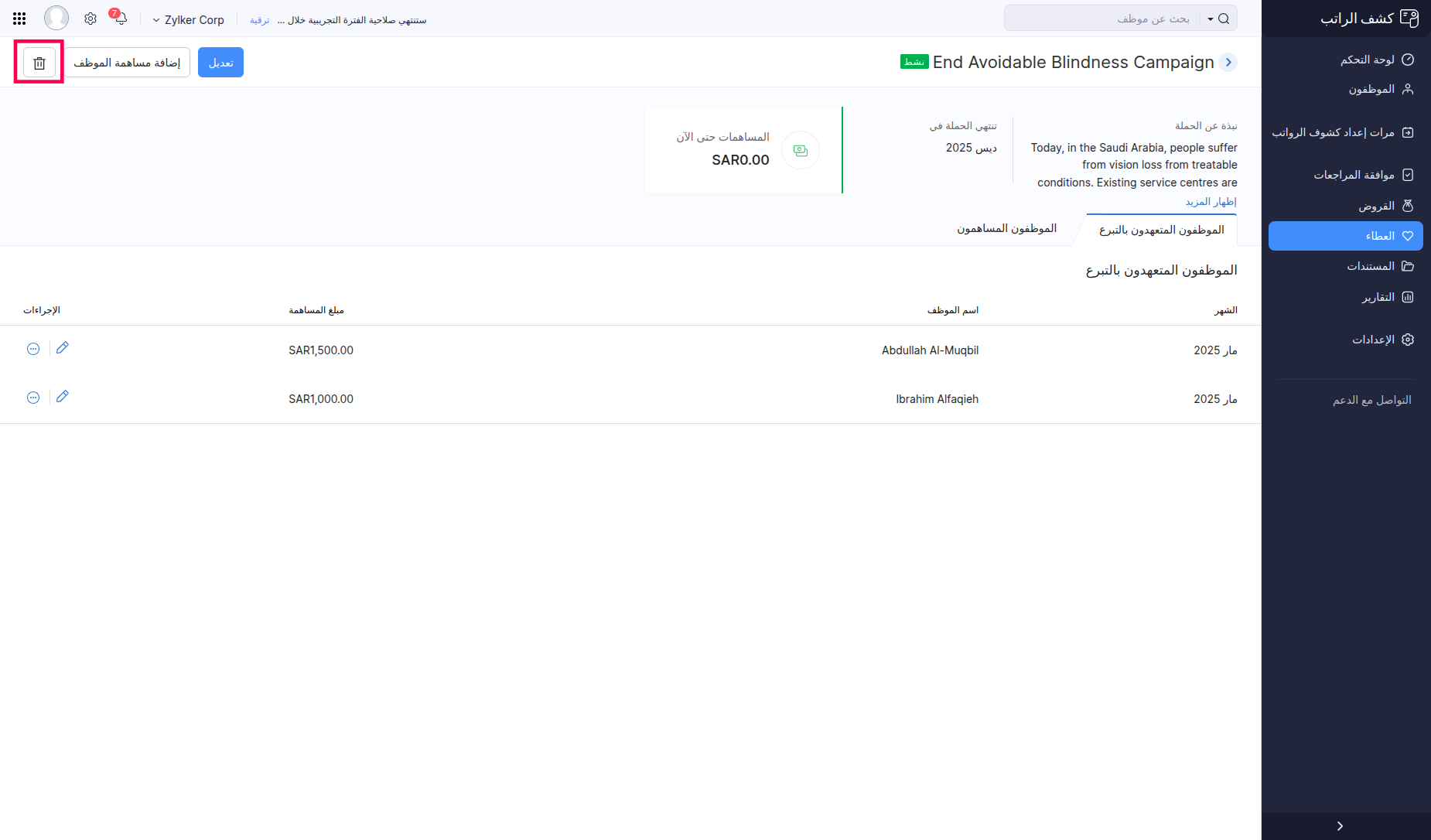This screenshot has height=840, width=1431.
Task: Click إضافة مساهمة الموظف button
Action: (x=127, y=63)
